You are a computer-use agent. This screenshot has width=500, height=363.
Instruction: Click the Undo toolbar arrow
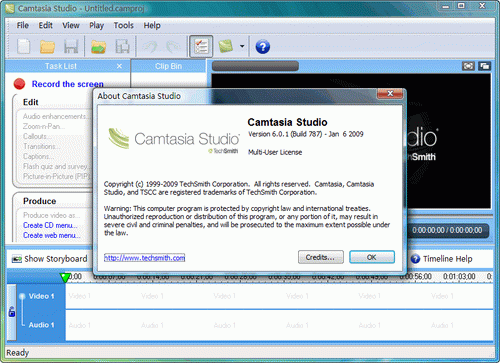pos(150,47)
